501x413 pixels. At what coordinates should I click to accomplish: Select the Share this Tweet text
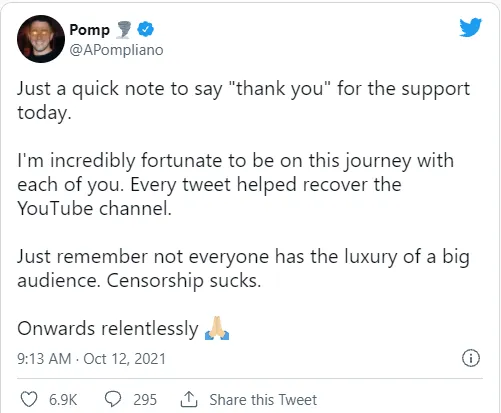[263, 400]
